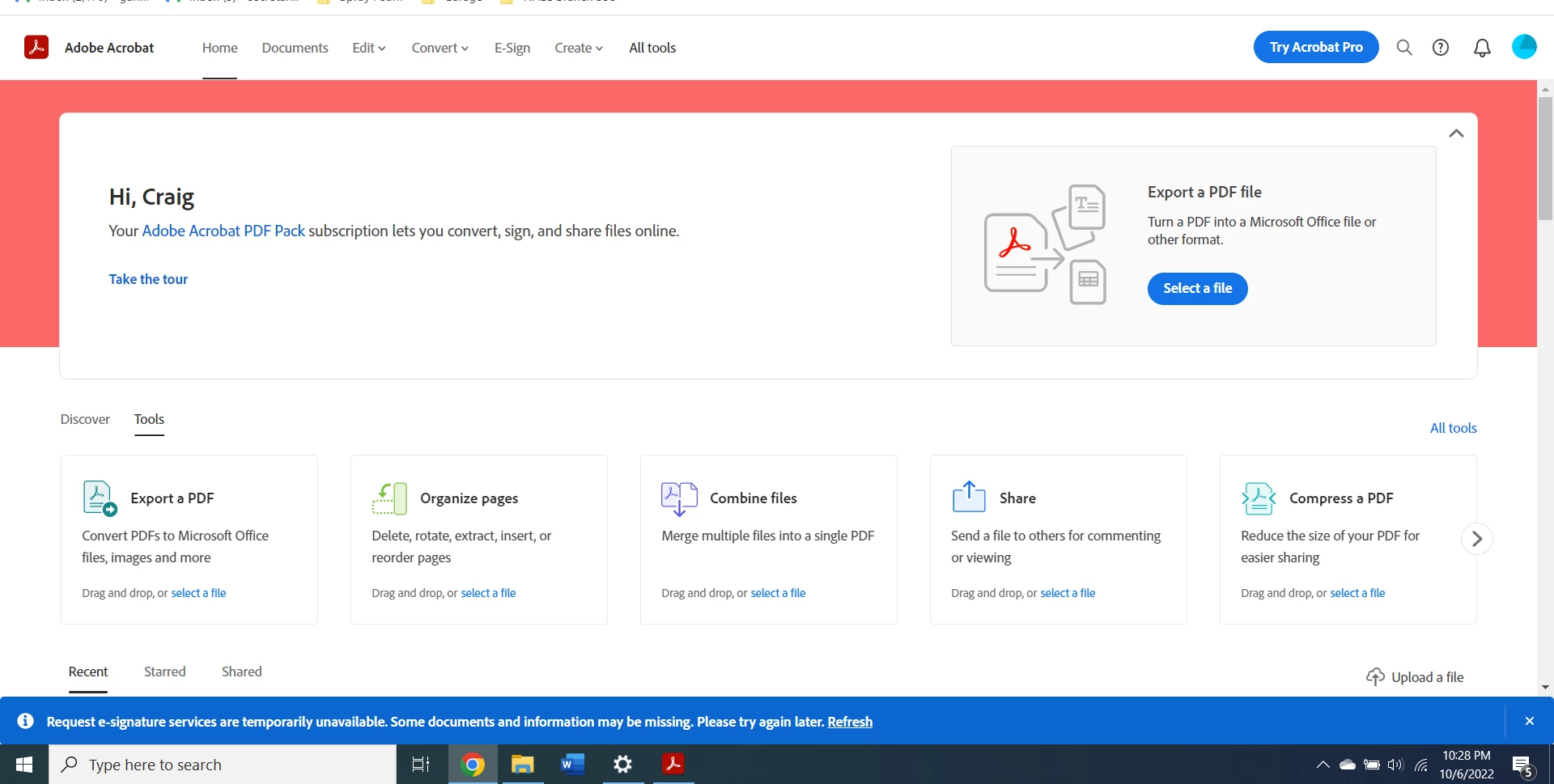Screen dimensions: 1554x784
Task: Click Refresh in the notification banner
Action: [850, 722]
